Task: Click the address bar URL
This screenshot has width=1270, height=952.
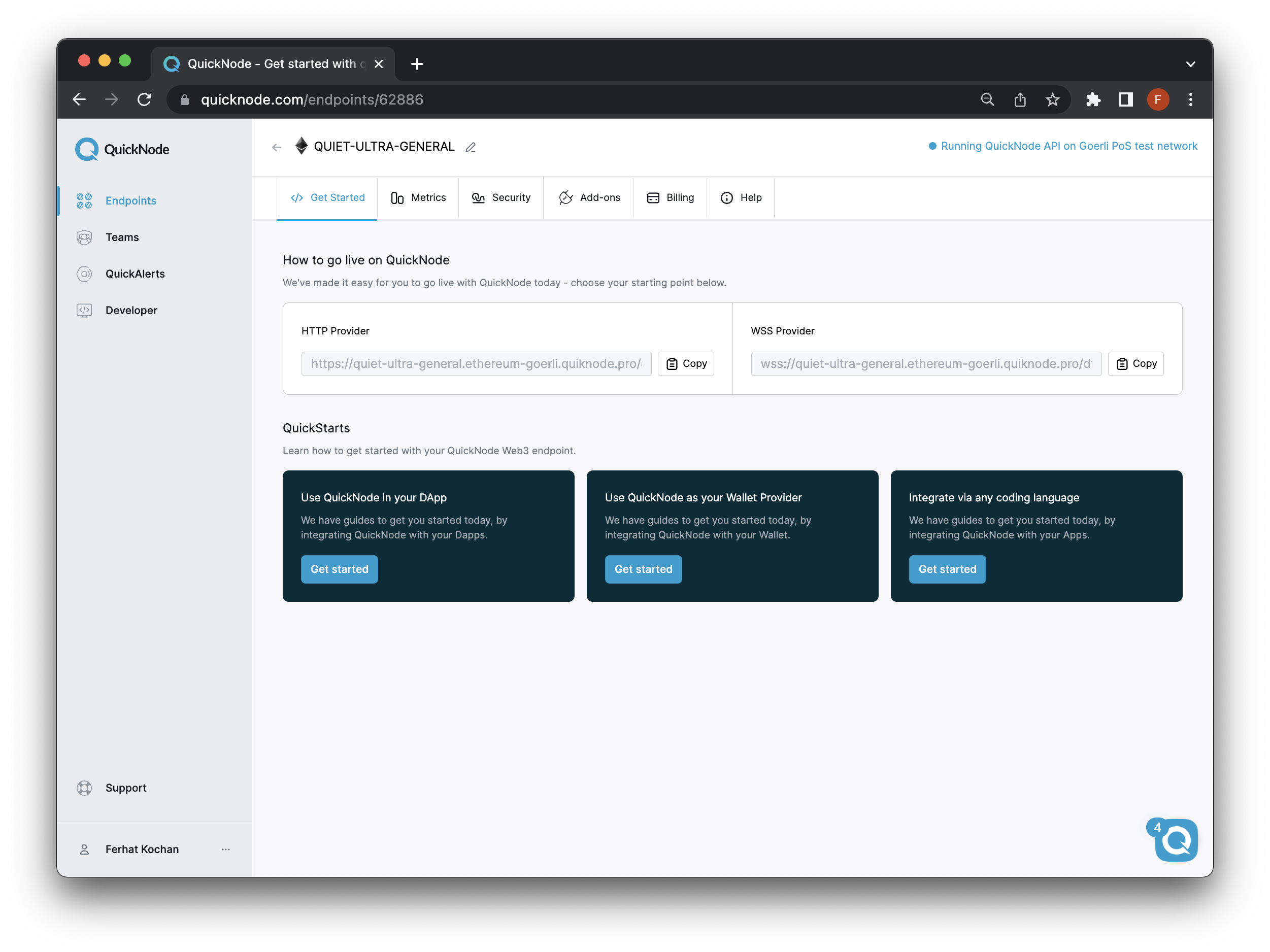Action: (x=312, y=99)
